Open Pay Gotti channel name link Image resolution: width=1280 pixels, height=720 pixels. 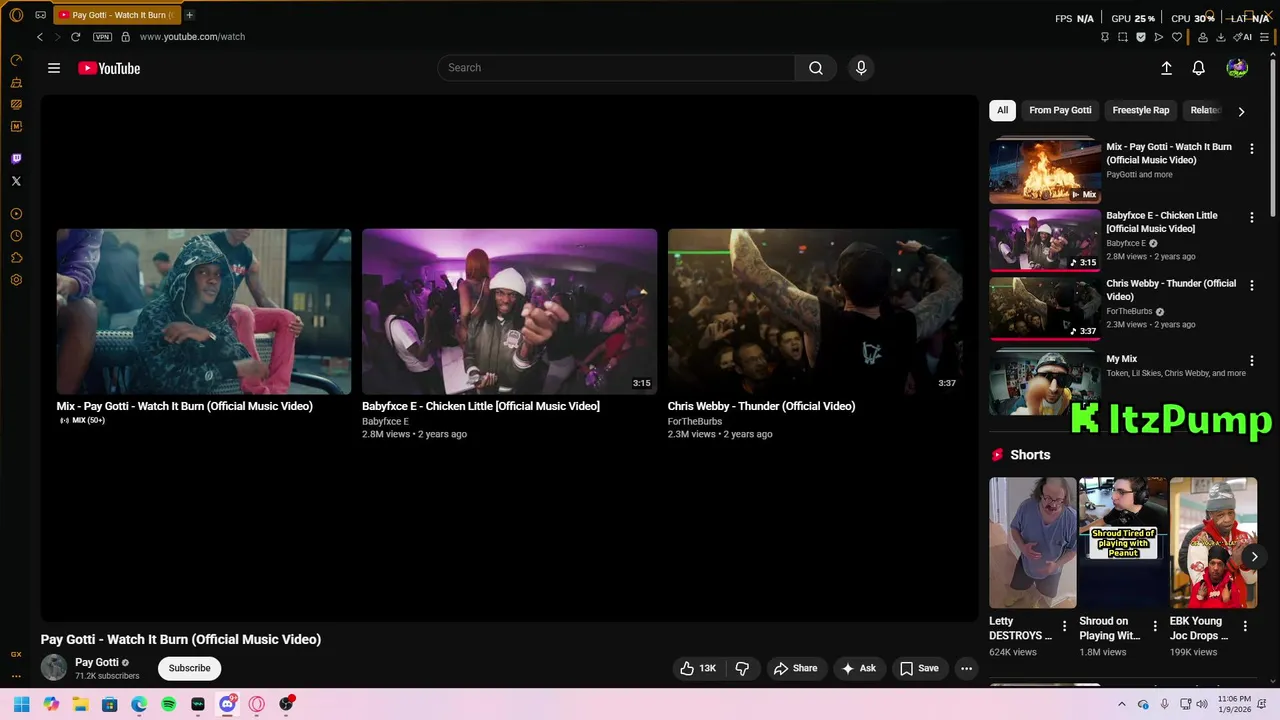(97, 662)
